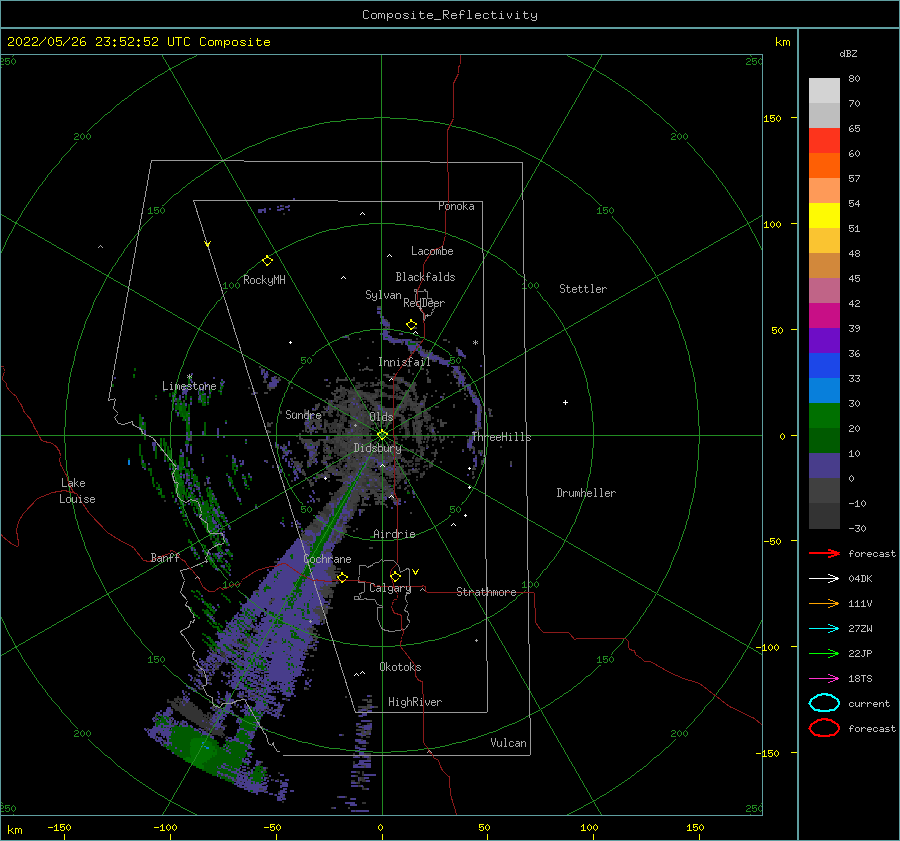Click the Composite_Reflectivity title
The width and height of the screenshot is (900, 841).
(450, 15)
